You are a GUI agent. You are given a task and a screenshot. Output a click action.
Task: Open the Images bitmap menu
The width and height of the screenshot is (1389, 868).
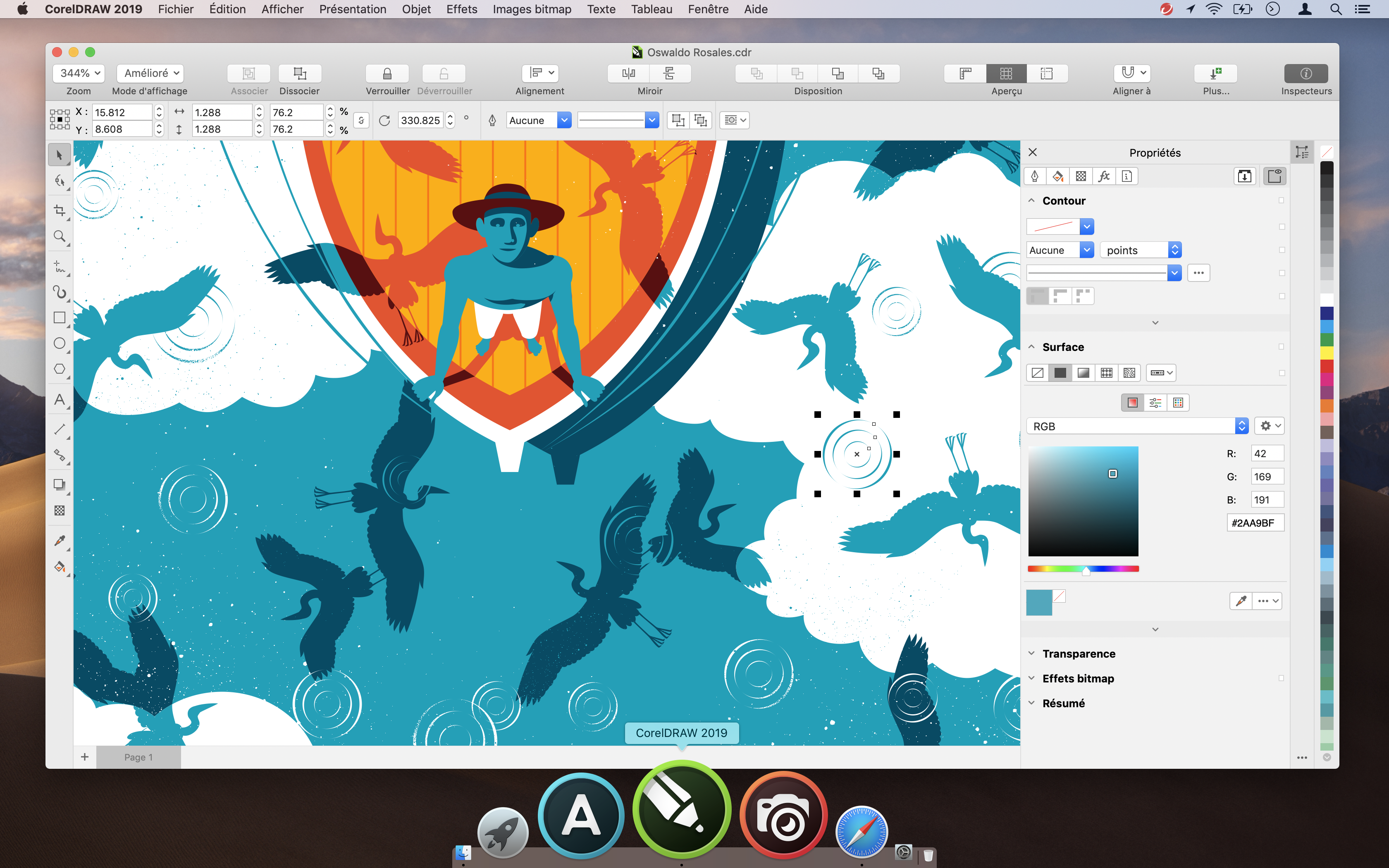[532, 9]
